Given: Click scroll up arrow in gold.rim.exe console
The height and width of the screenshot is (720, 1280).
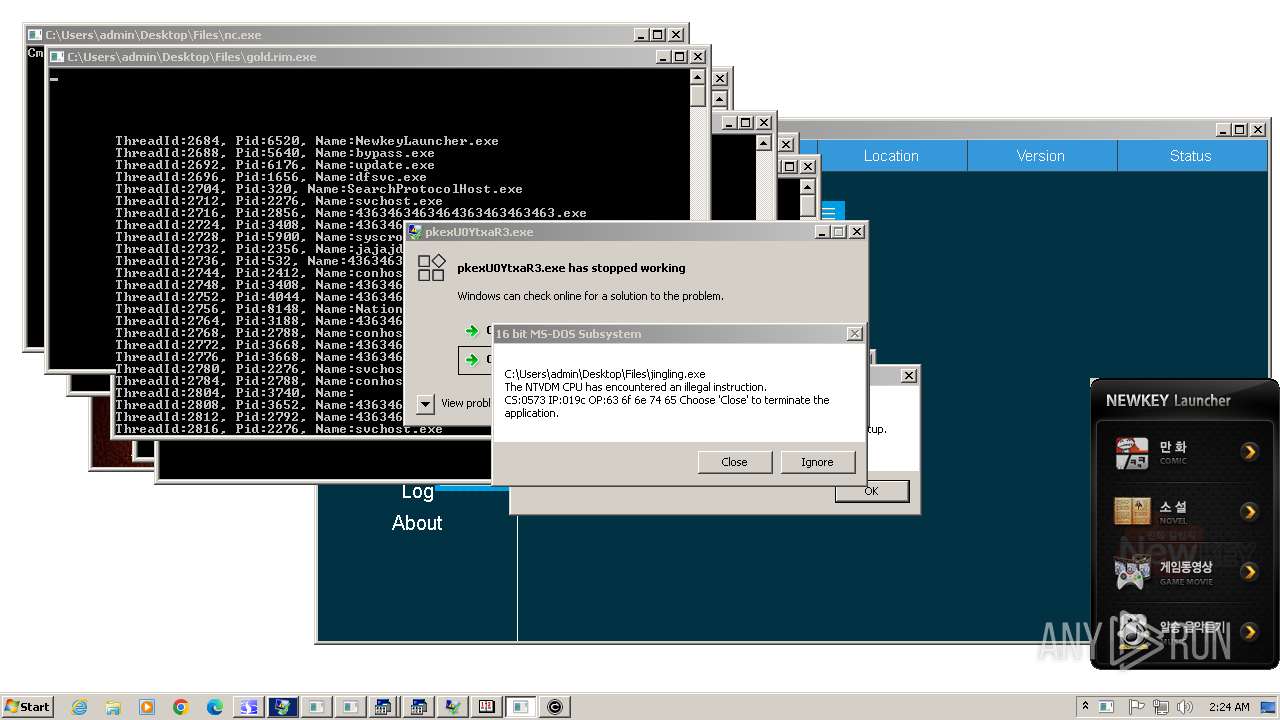Looking at the screenshot, I should tap(698, 78).
